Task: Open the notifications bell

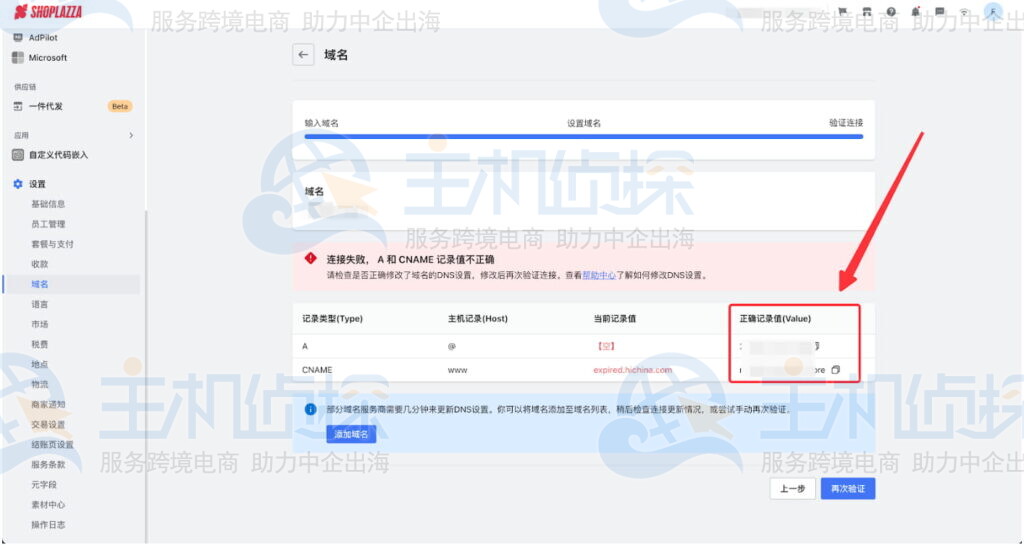Action: click(x=916, y=12)
